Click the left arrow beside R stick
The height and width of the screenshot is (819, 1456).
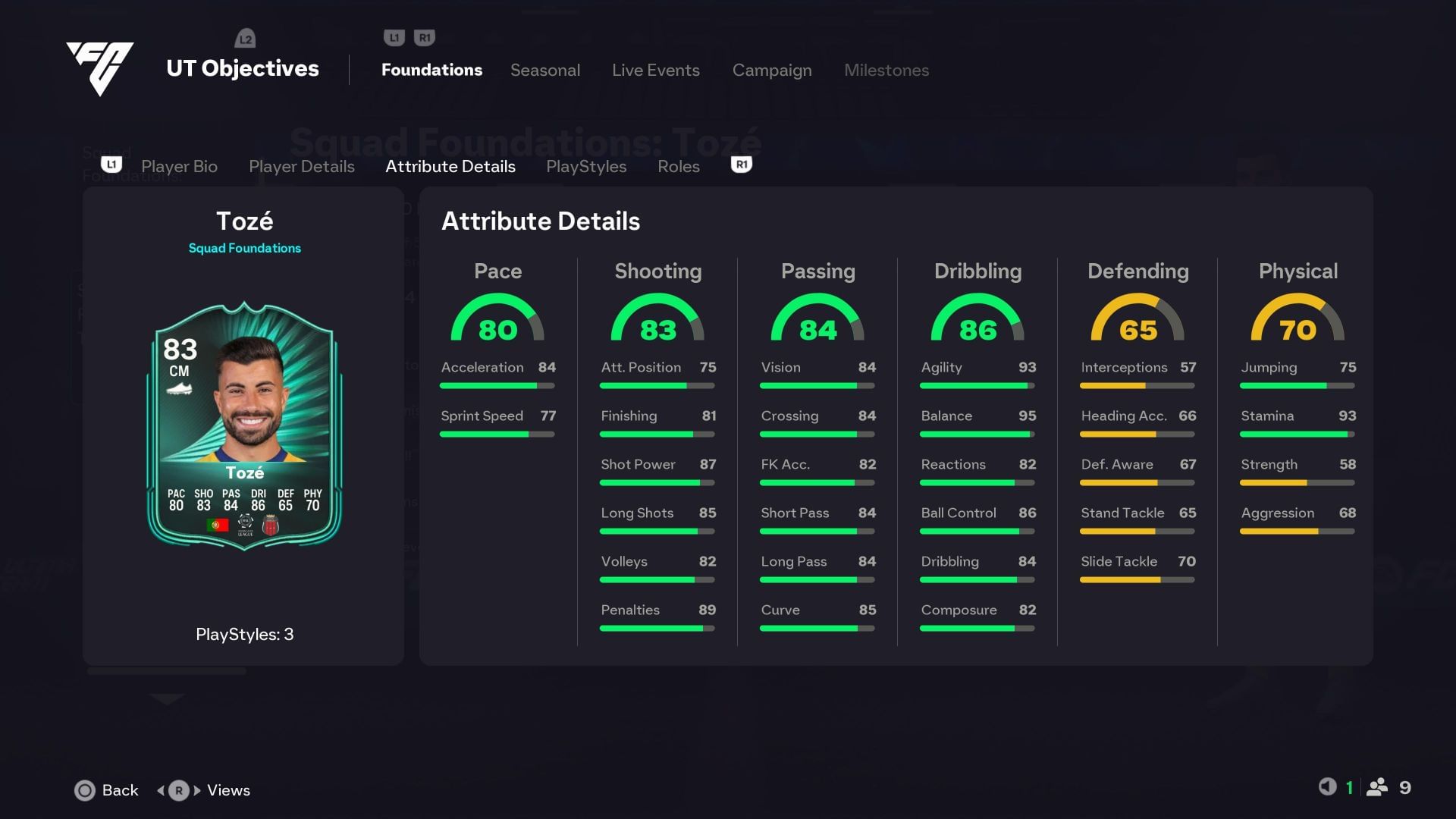pyautogui.click(x=161, y=790)
